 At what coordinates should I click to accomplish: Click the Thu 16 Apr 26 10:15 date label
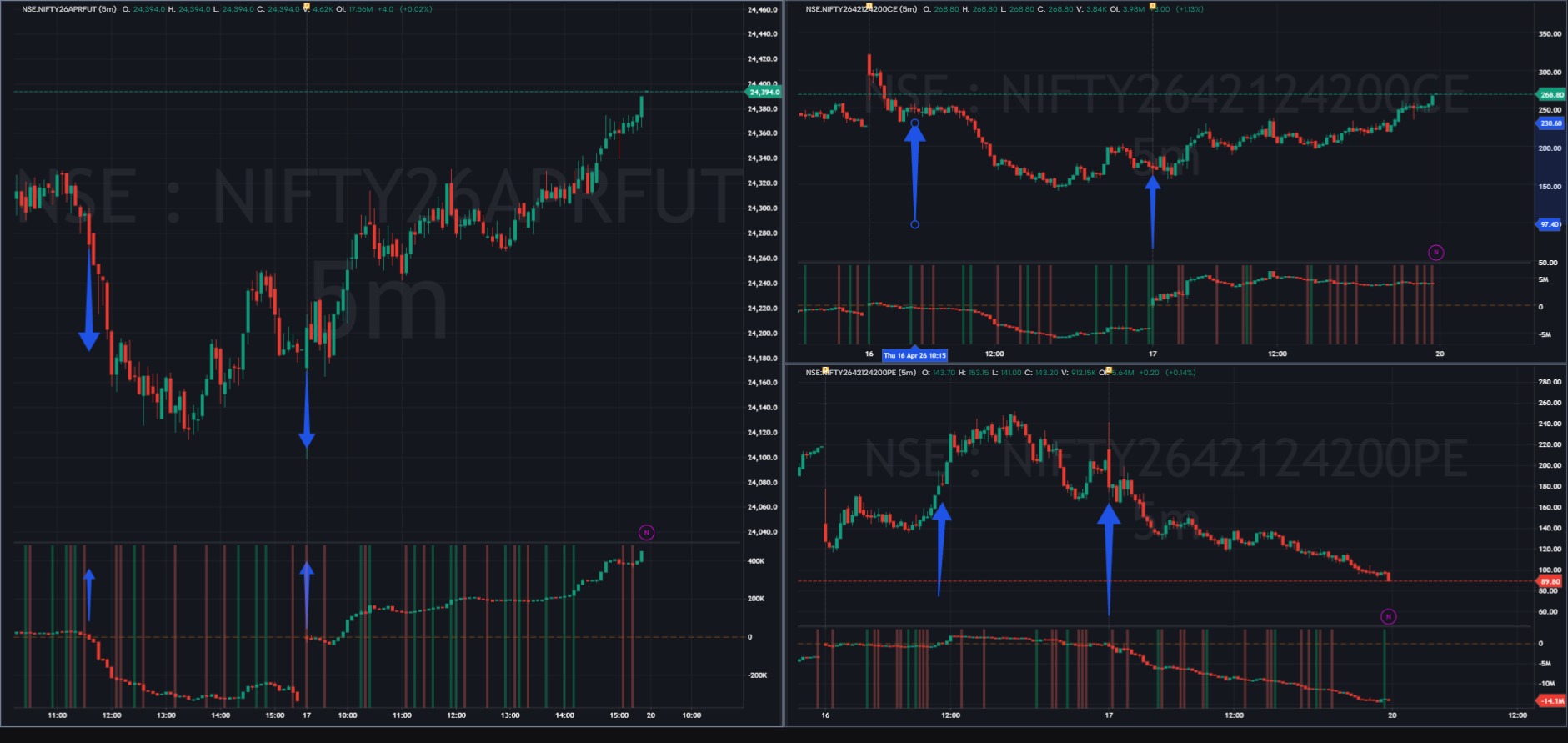pyautogui.click(x=914, y=355)
